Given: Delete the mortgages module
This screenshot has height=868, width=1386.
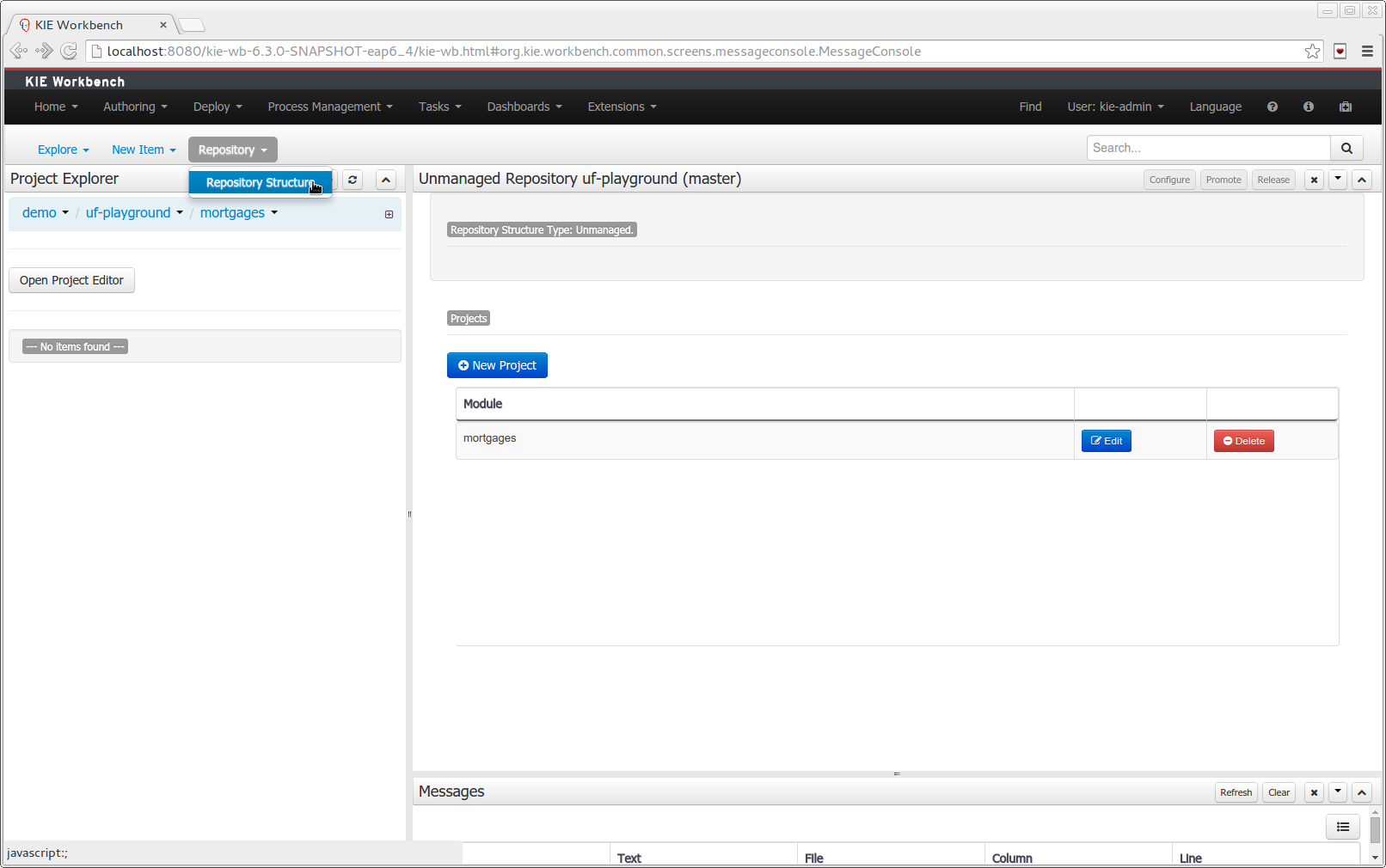Looking at the screenshot, I should point(1243,441).
